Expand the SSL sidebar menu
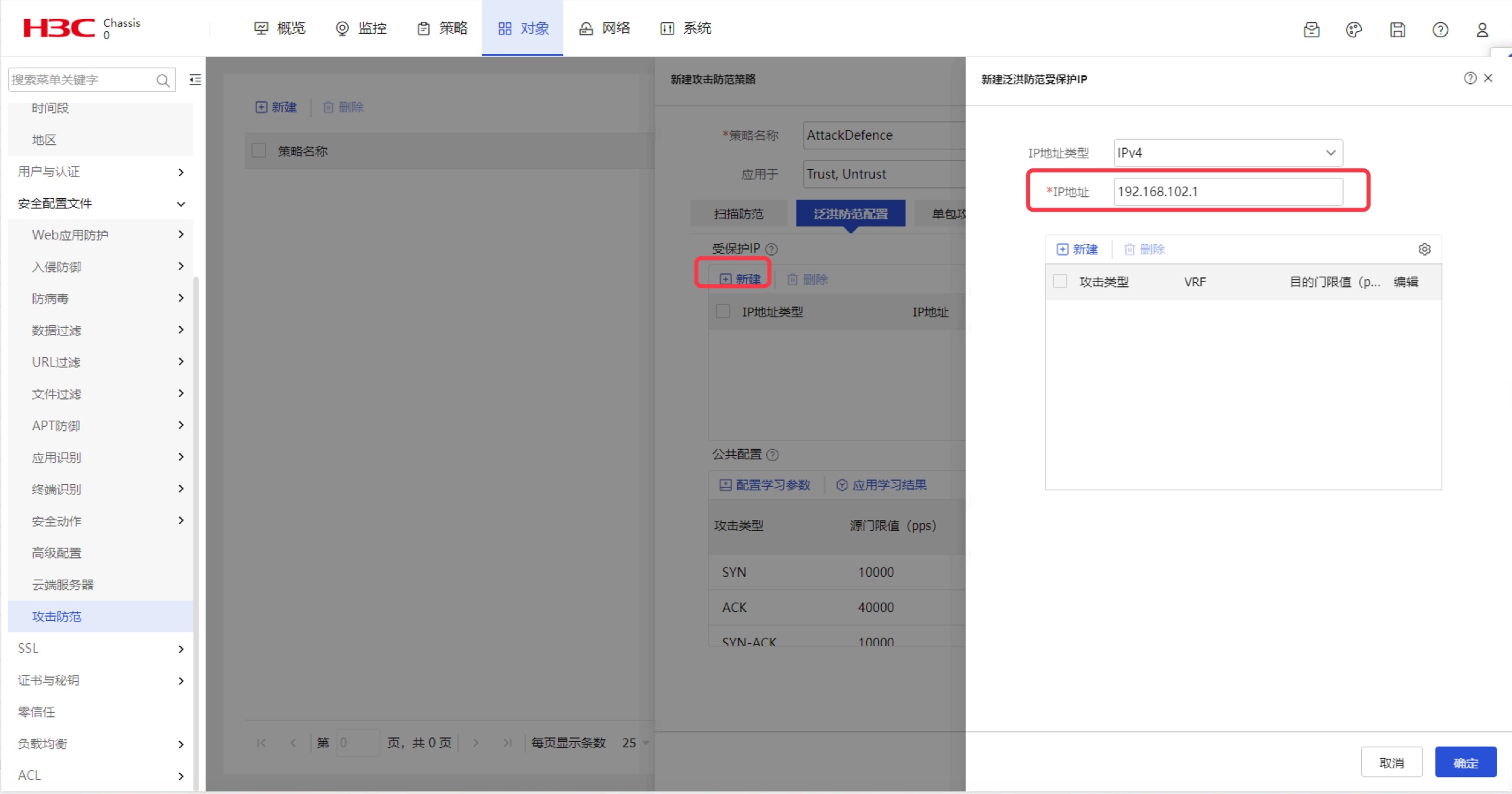The height and width of the screenshot is (794, 1512). 101,648
